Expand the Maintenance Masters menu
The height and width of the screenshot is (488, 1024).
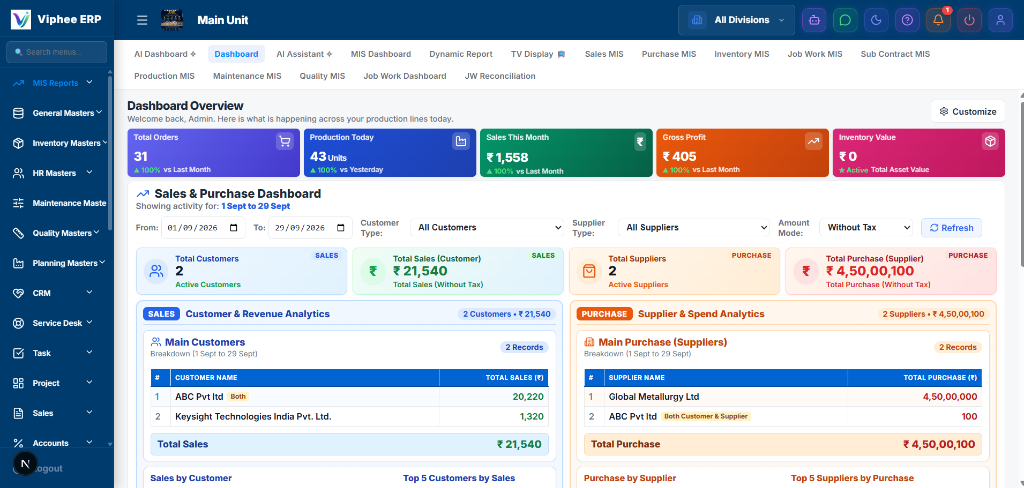tap(57, 203)
